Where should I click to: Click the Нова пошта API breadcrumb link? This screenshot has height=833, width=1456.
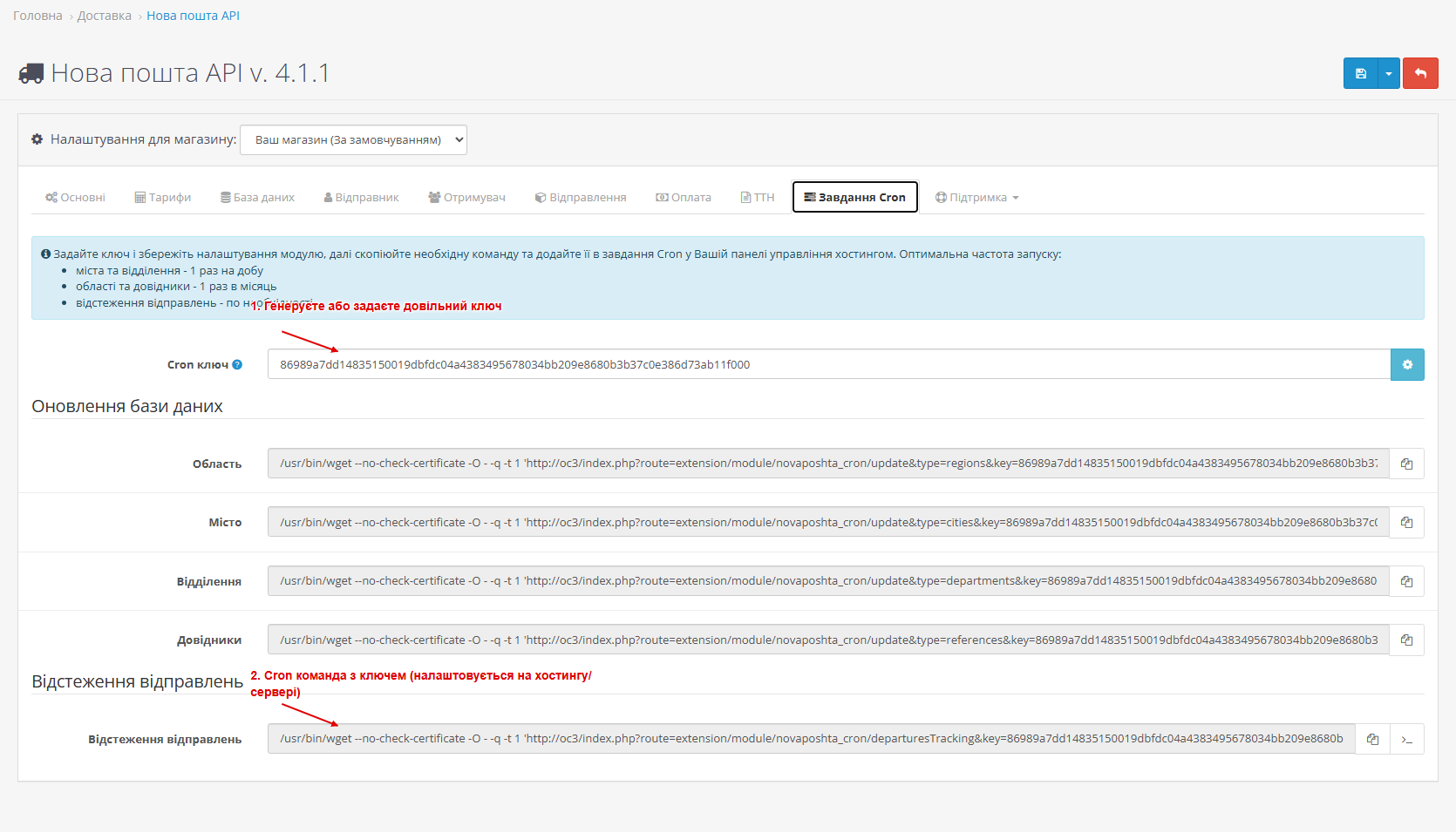(x=193, y=16)
